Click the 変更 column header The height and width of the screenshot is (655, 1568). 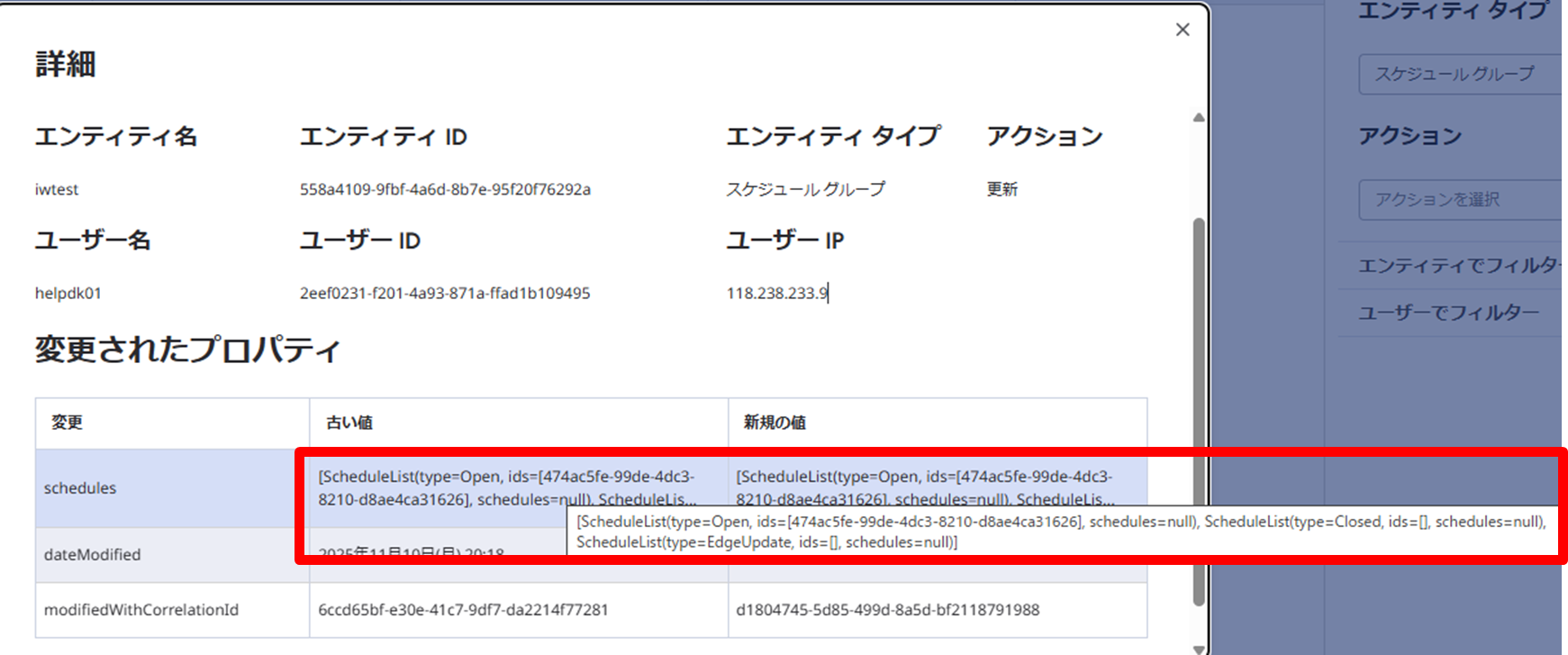point(68,423)
